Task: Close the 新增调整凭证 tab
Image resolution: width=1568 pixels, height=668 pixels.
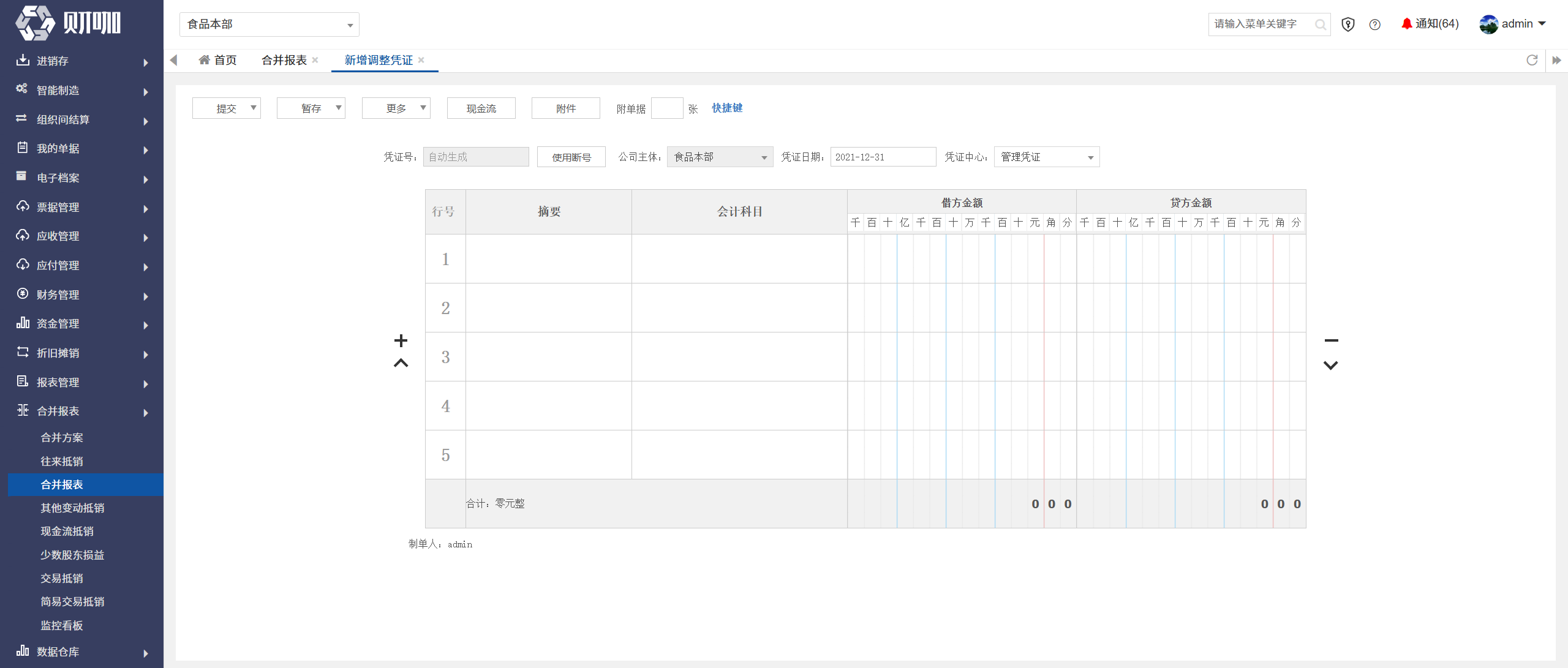Action: (x=421, y=60)
